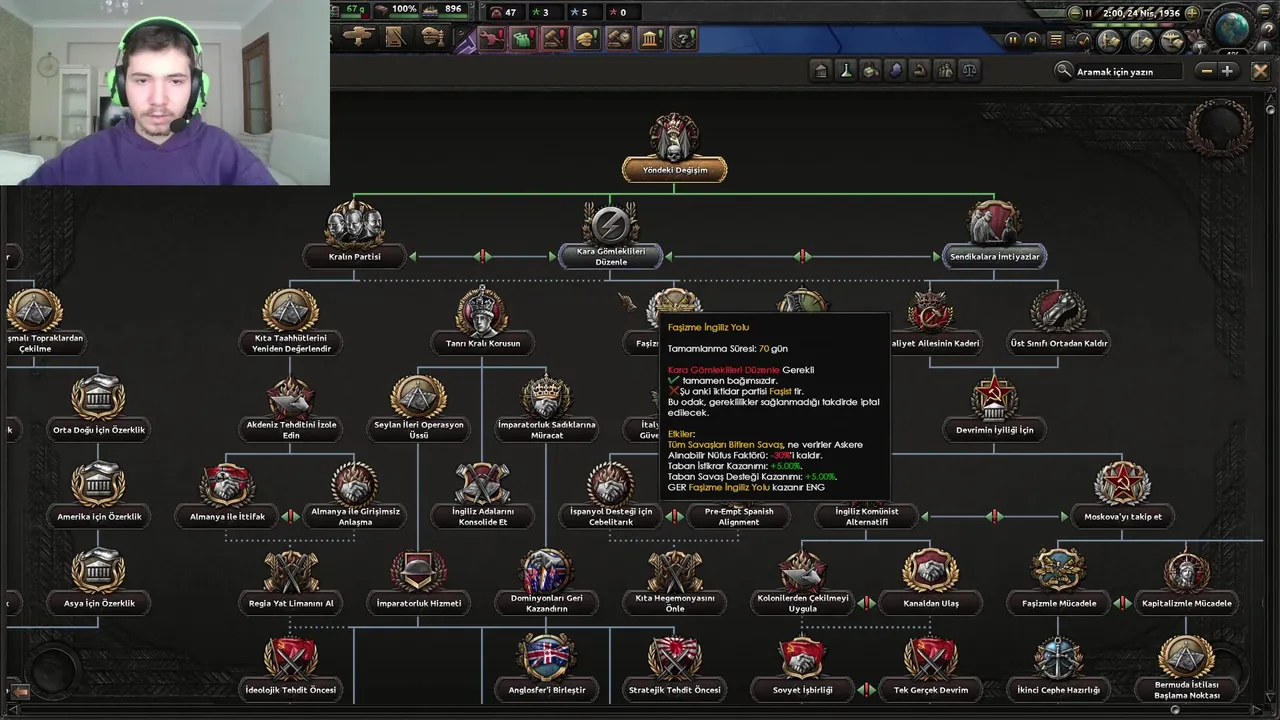Open the question mark alert icon
The height and width of the screenshot is (720, 1280).
[x=683, y=39]
